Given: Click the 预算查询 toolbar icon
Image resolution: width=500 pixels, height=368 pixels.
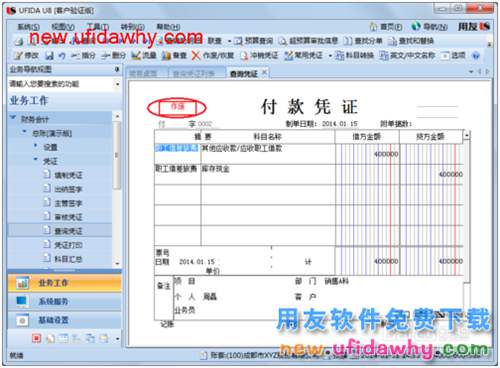Looking at the screenshot, I should click(238, 41).
